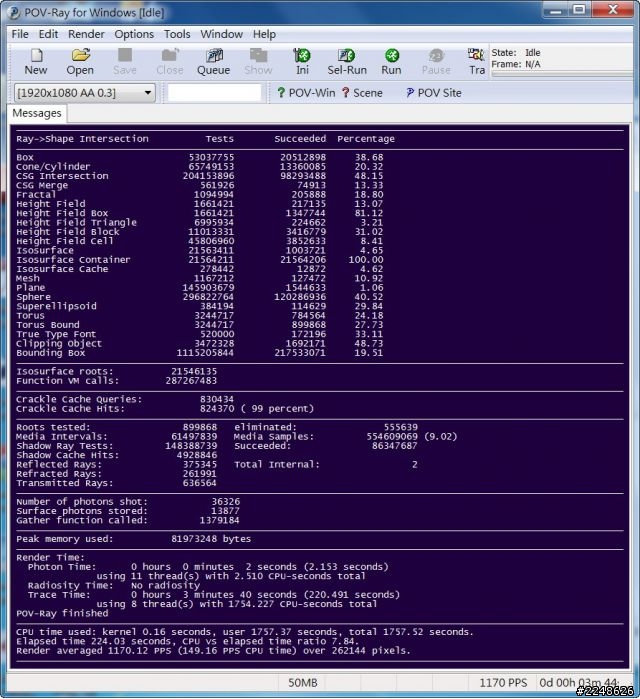640x699 pixels.
Task: Click the command line input field
Action: [x=214, y=93]
